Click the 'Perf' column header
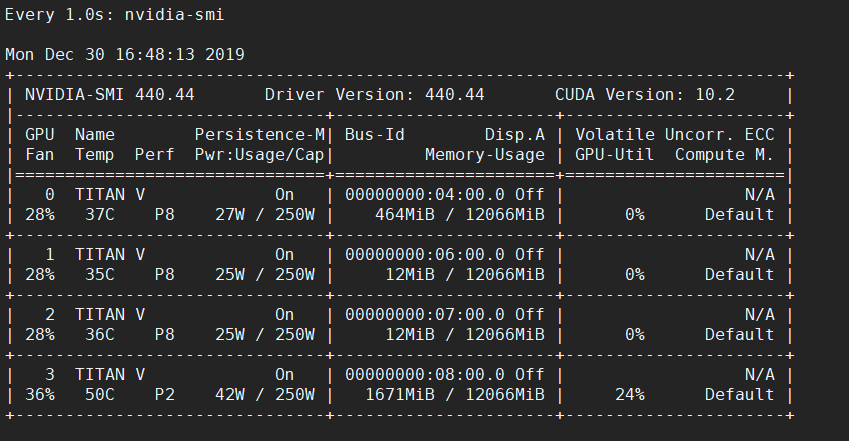Screen dimensions: 849x441 (x=155, y=155)
